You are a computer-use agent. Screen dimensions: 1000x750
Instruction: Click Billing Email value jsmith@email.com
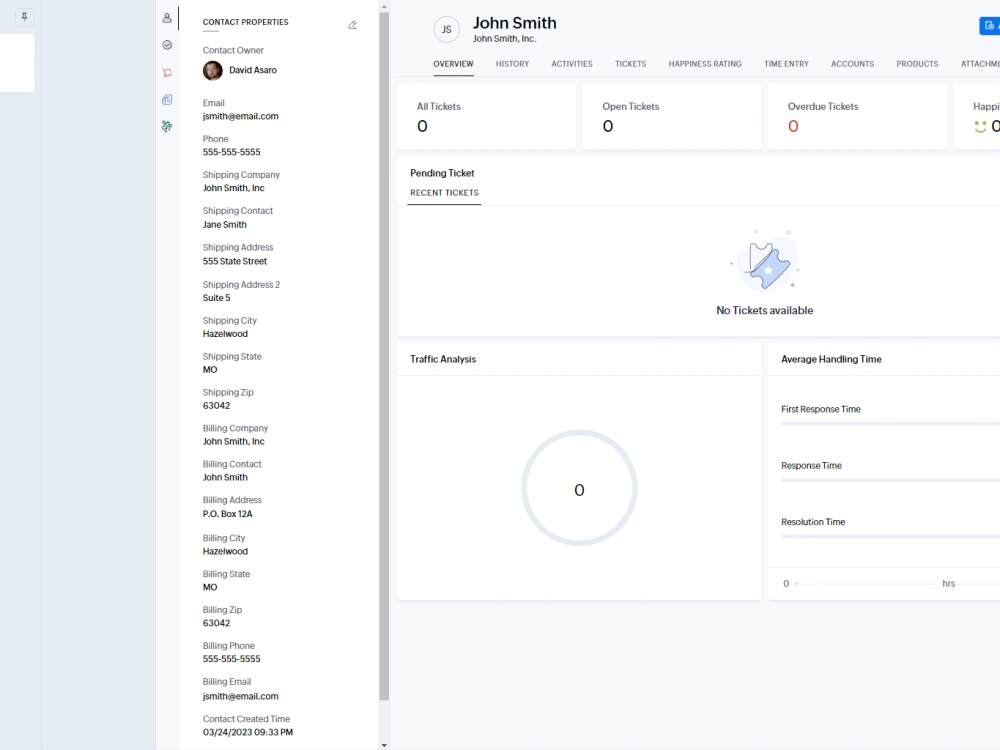[240, 696]
